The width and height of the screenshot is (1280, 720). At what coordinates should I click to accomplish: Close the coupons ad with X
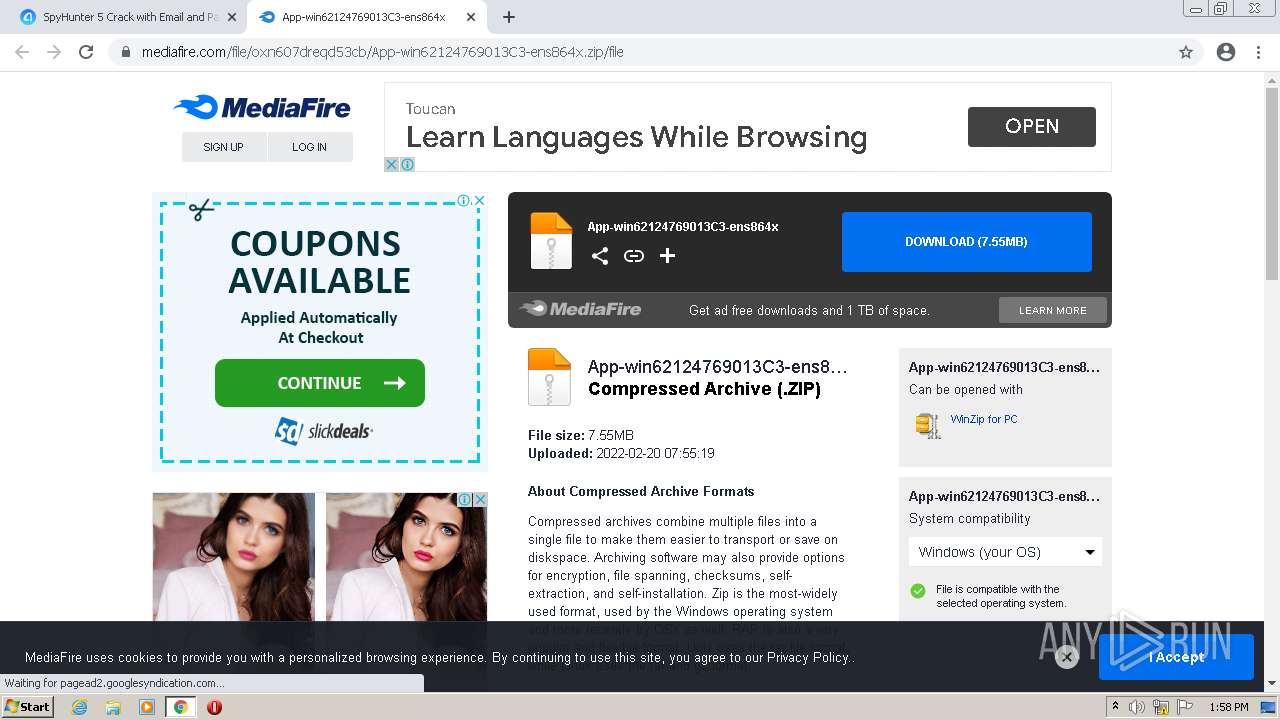point(479,200)
